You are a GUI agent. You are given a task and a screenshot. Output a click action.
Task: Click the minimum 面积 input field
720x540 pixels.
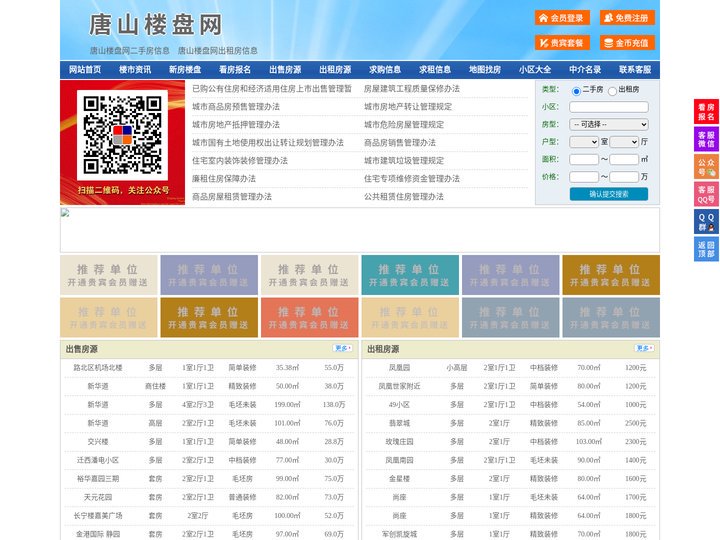584,159
